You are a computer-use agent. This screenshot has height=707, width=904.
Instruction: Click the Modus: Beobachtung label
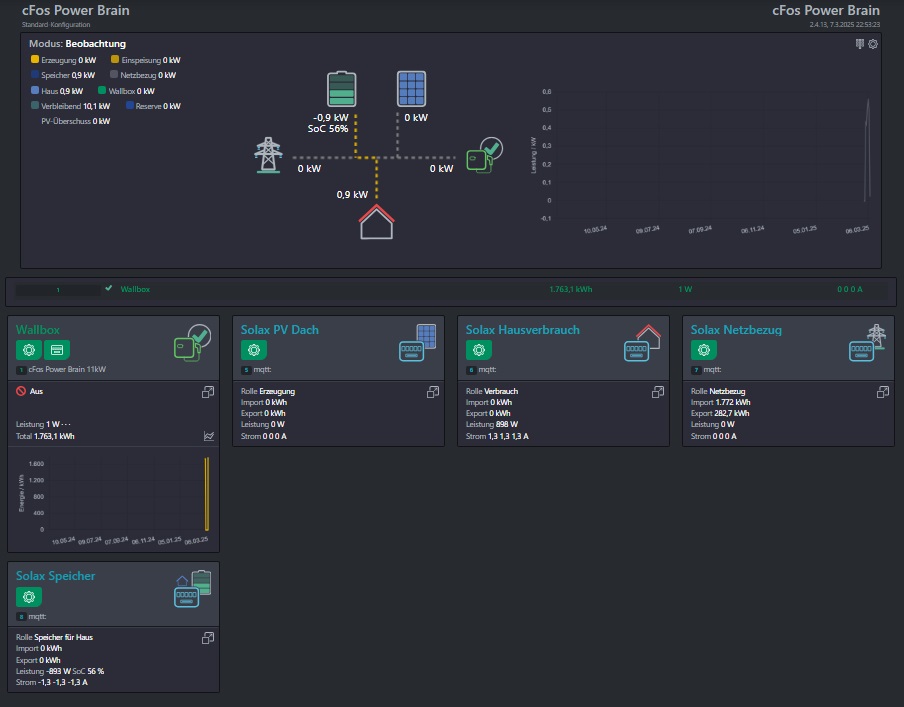click(77, 44)
